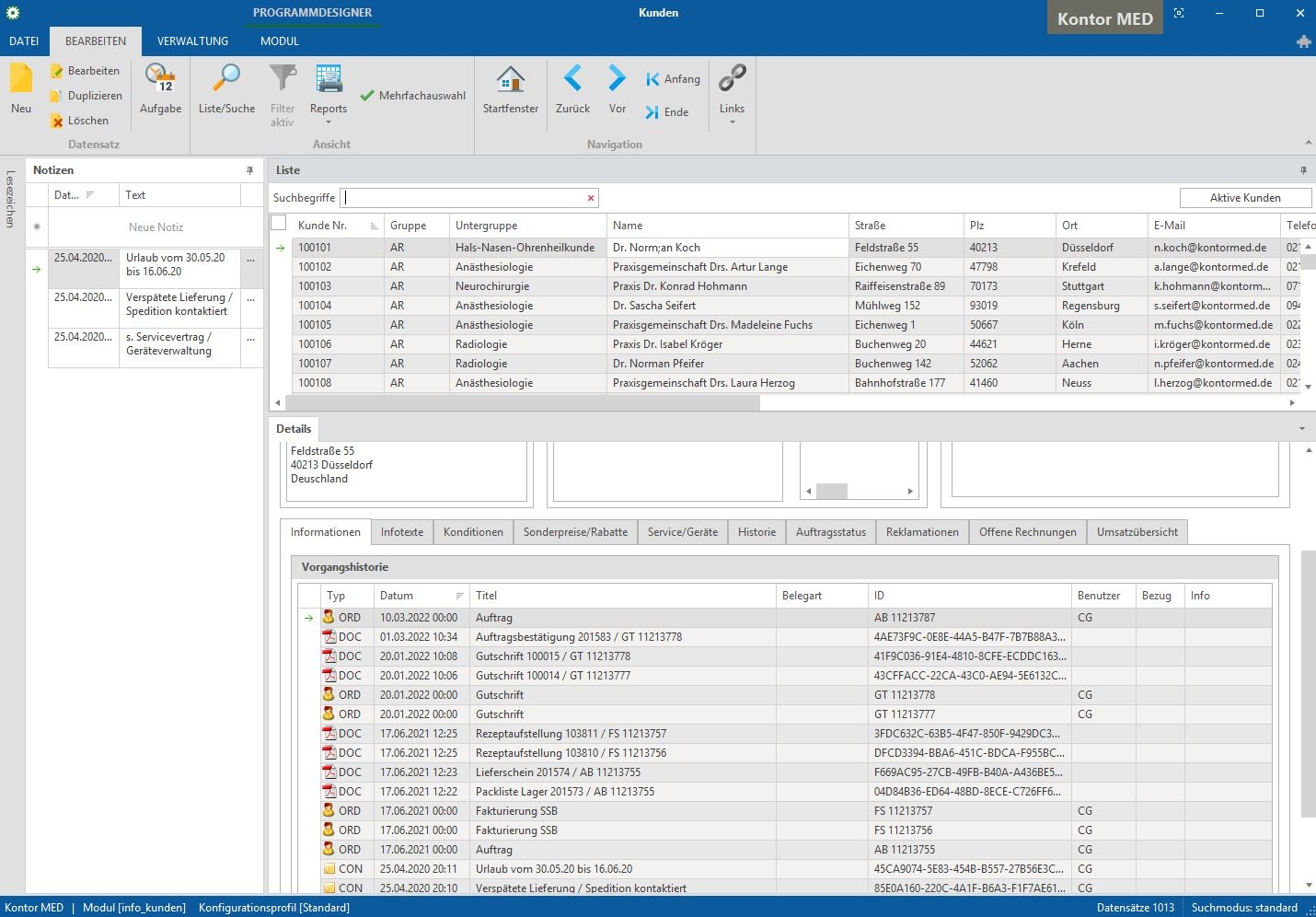Clear the Suchbegriffe field with red X

pos(591,198)
